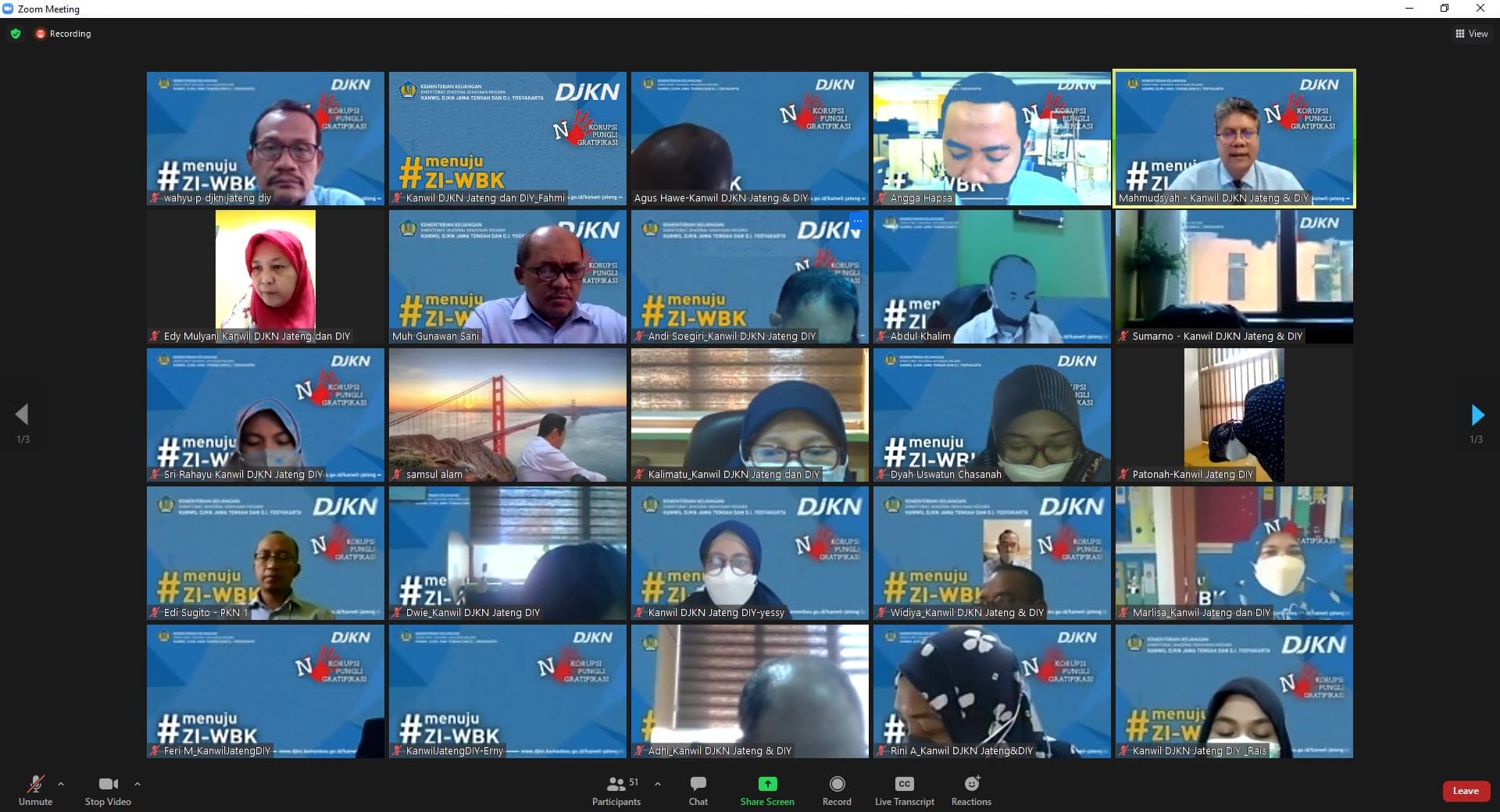The image size is (1500, 812).
Task: Open the Reactions menu
Action: click(x=971, y=789)
